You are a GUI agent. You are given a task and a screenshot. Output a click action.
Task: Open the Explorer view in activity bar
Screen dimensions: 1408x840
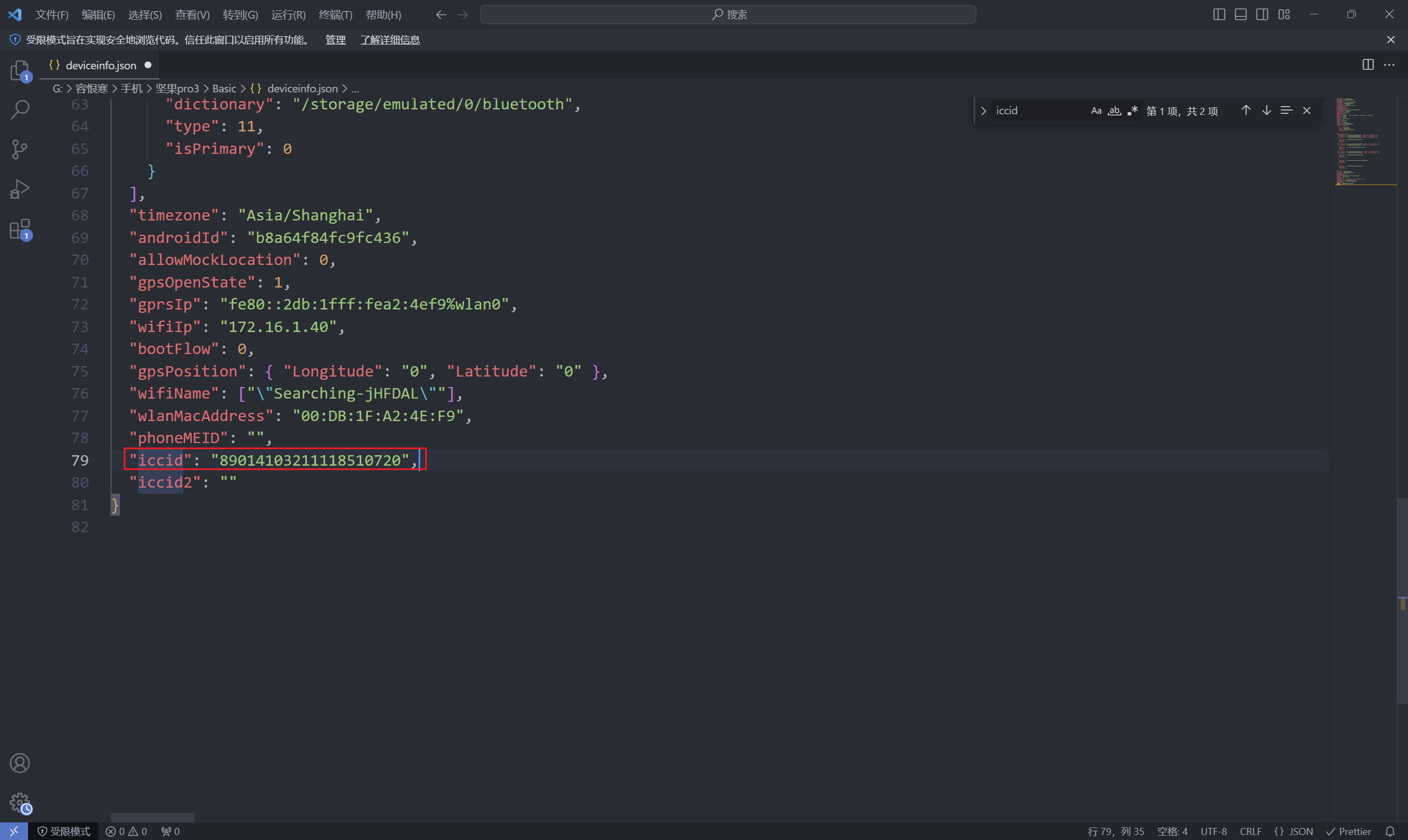pyautogui.click(x=20, y=71)
